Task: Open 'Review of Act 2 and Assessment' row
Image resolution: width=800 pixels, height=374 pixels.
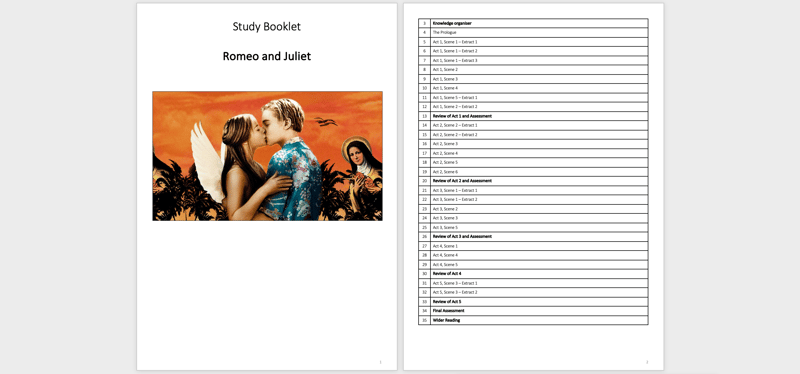Action: point(533,181)
